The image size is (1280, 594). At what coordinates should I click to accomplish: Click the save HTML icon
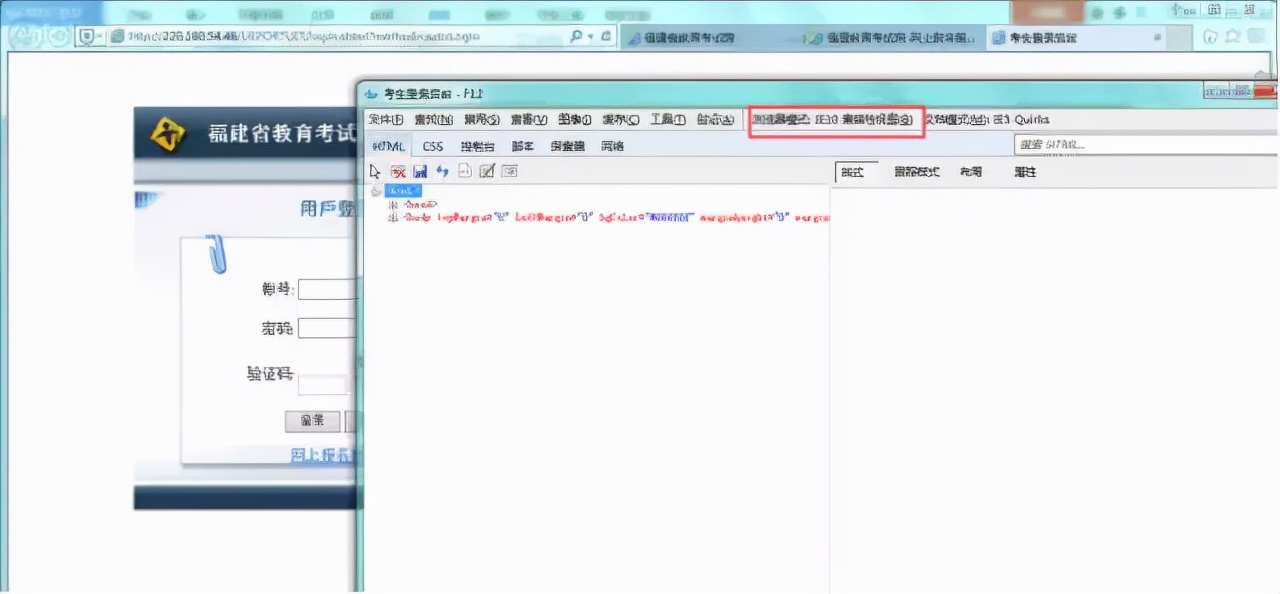pyautogui.click(x=420, y=171)
